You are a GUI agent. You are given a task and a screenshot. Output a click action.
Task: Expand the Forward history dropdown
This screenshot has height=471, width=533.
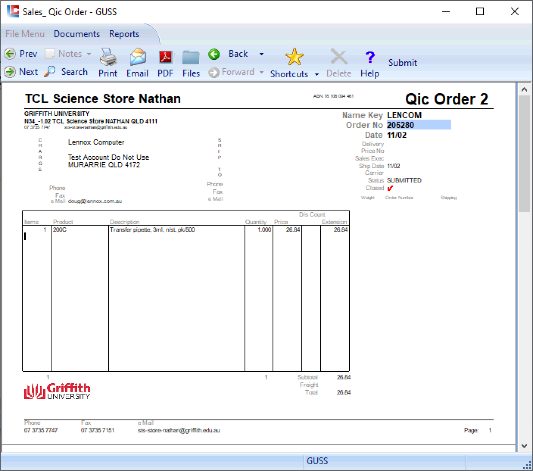pos(261,72)
